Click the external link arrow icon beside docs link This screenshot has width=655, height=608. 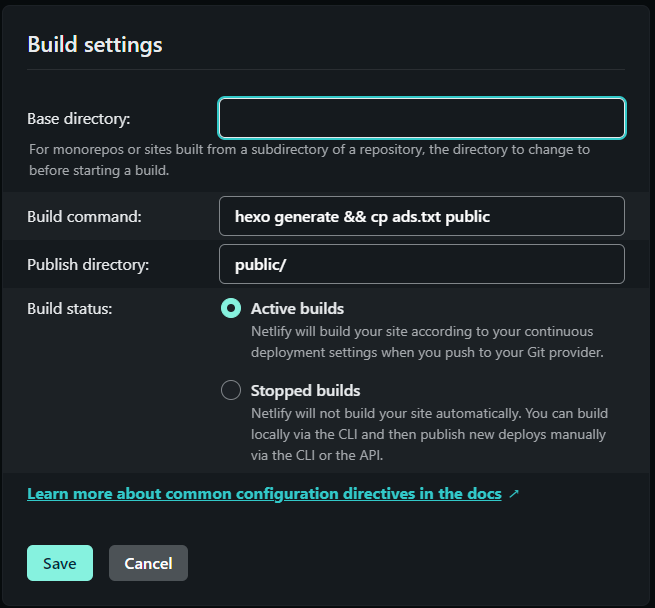tap(514, 494)
